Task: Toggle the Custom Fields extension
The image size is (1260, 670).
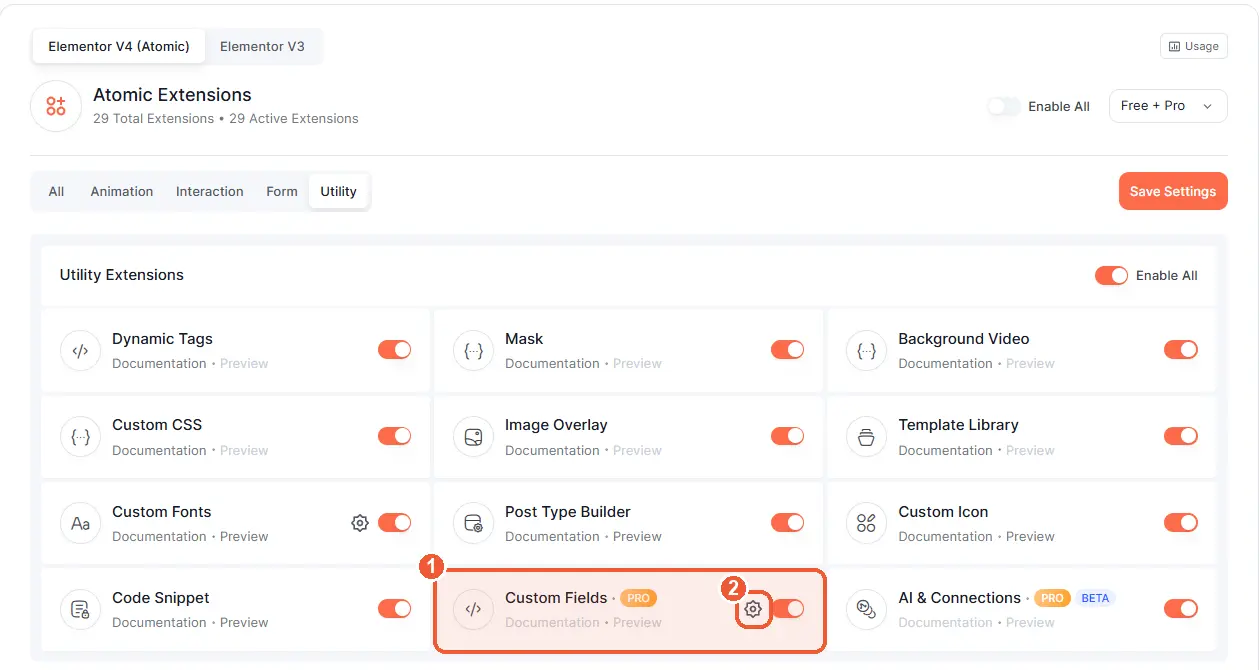Action: pyautogui.click(x=787, y=608)
